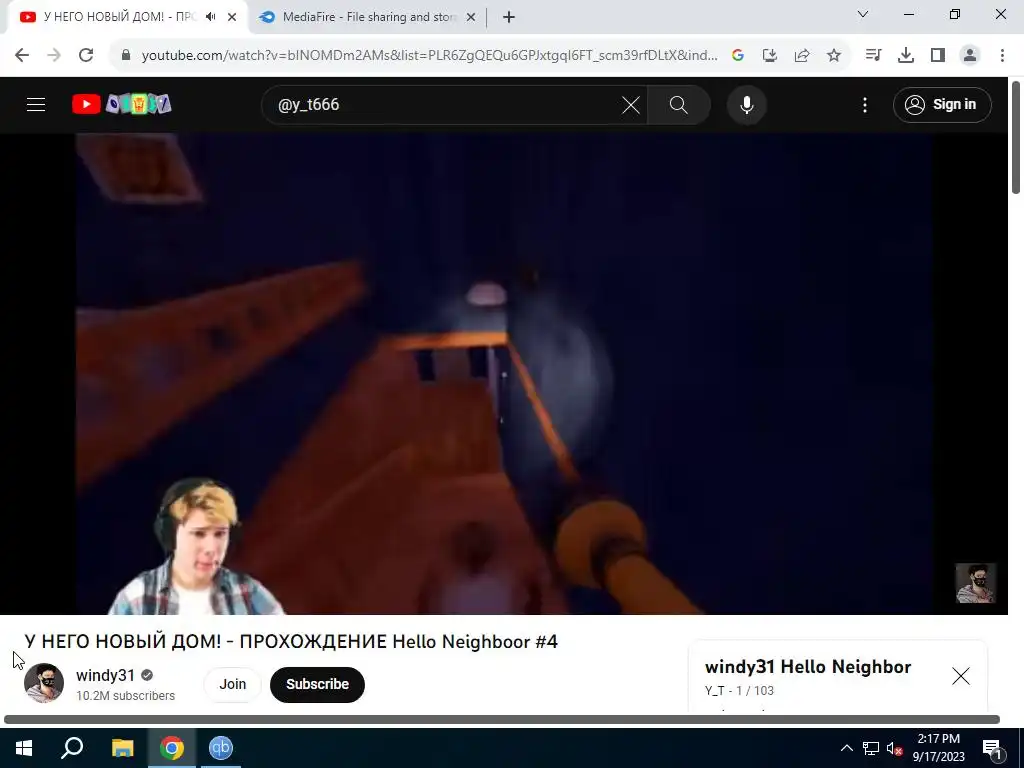Join the windy31 channel membership
1024x768 pixels.
[232, 684]
